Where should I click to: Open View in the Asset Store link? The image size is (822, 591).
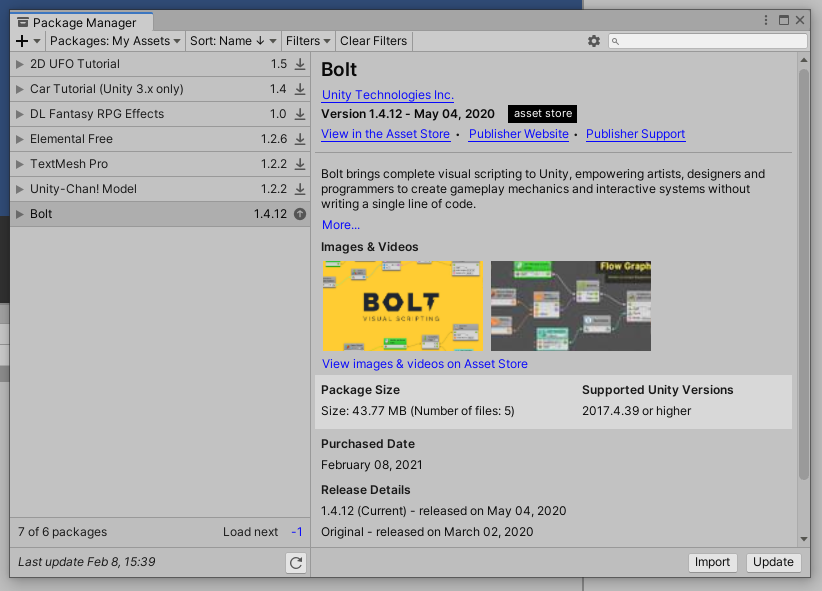pos(385,134)
